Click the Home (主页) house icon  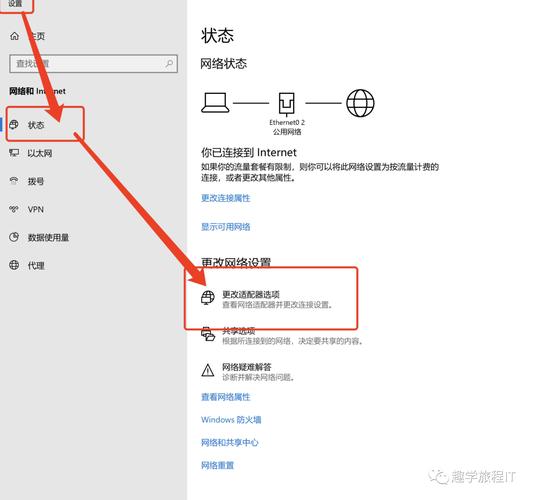tap(14, 36)
